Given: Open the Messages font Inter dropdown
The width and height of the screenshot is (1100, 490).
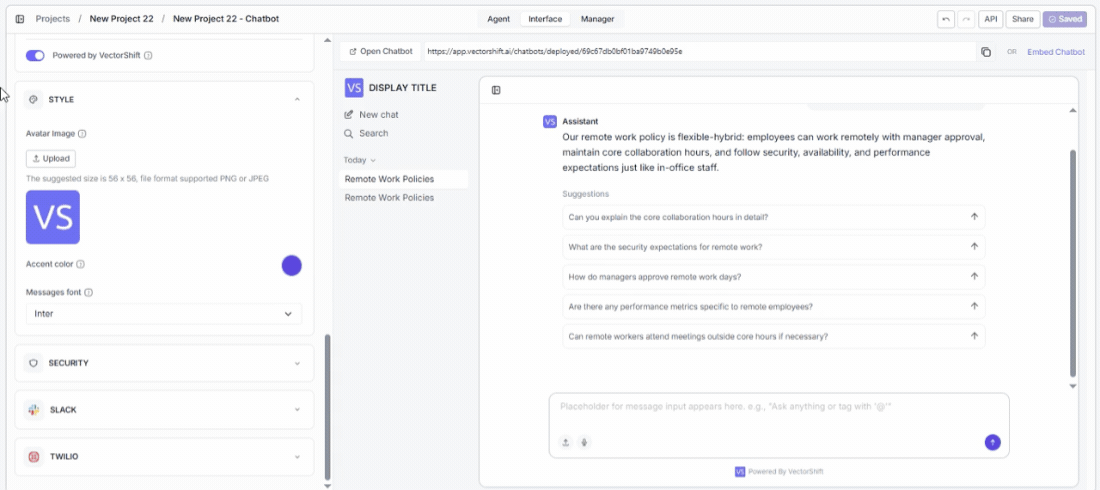Looking at the screenshot, I should [x=164, y=314].
